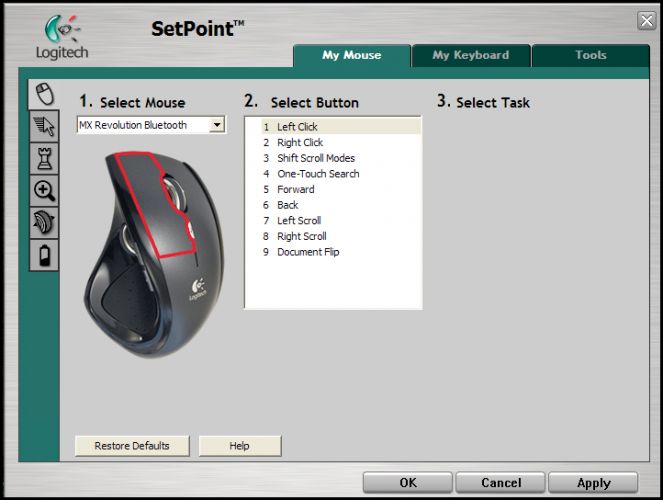The height and width of the screenshot is (500, 663).
Task: Select Back button entry
Action: click(341, 205)
